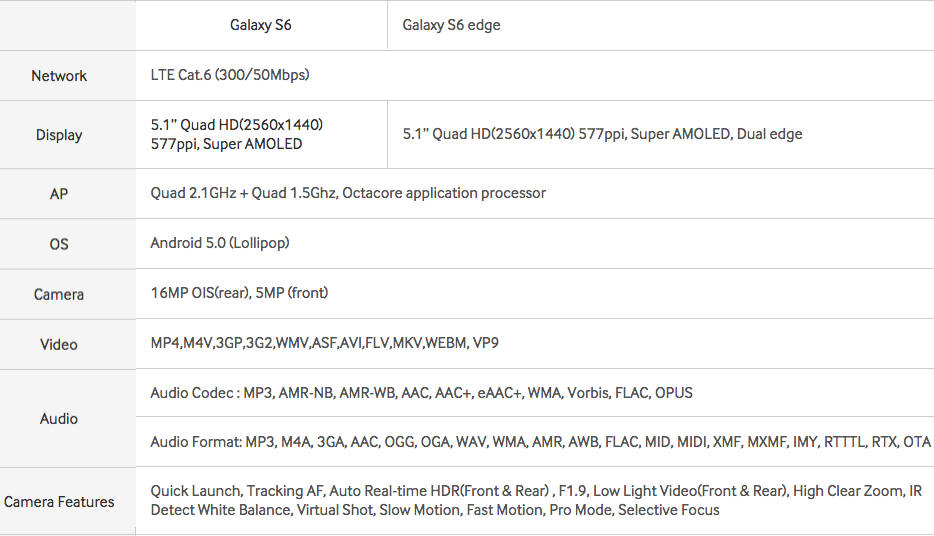Click the Quick Launch camera features text
Screen dimensions: 934x536
pyautogui.click(x=536, y=500)
